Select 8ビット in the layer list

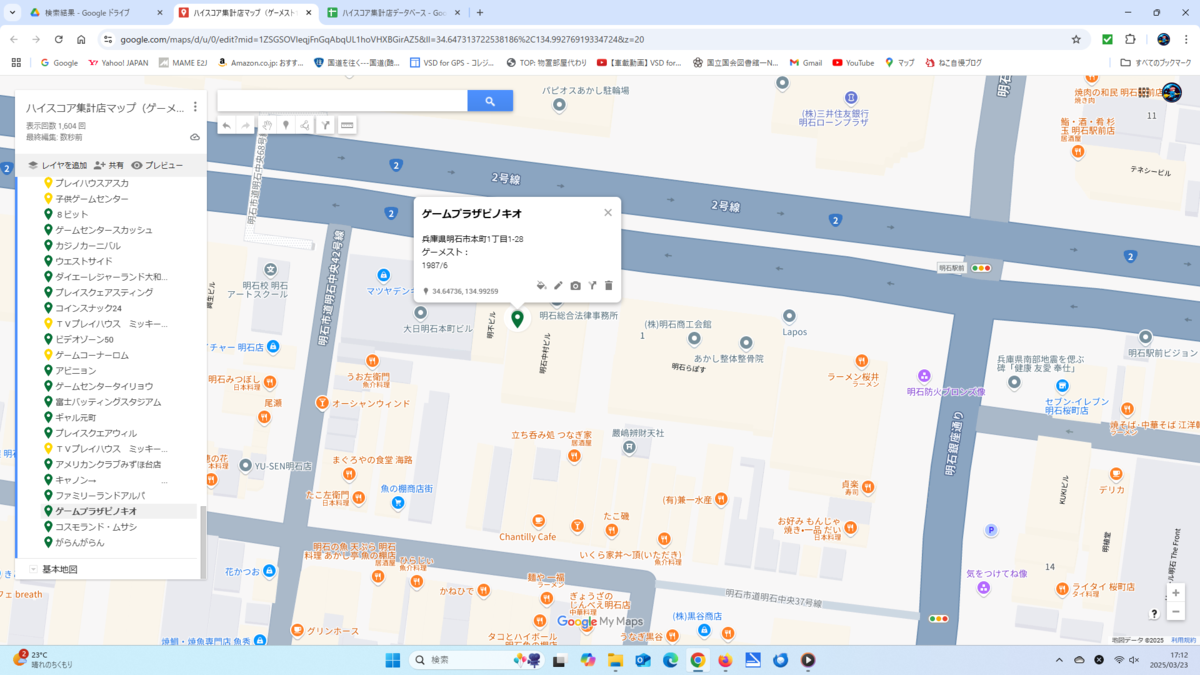72,214
